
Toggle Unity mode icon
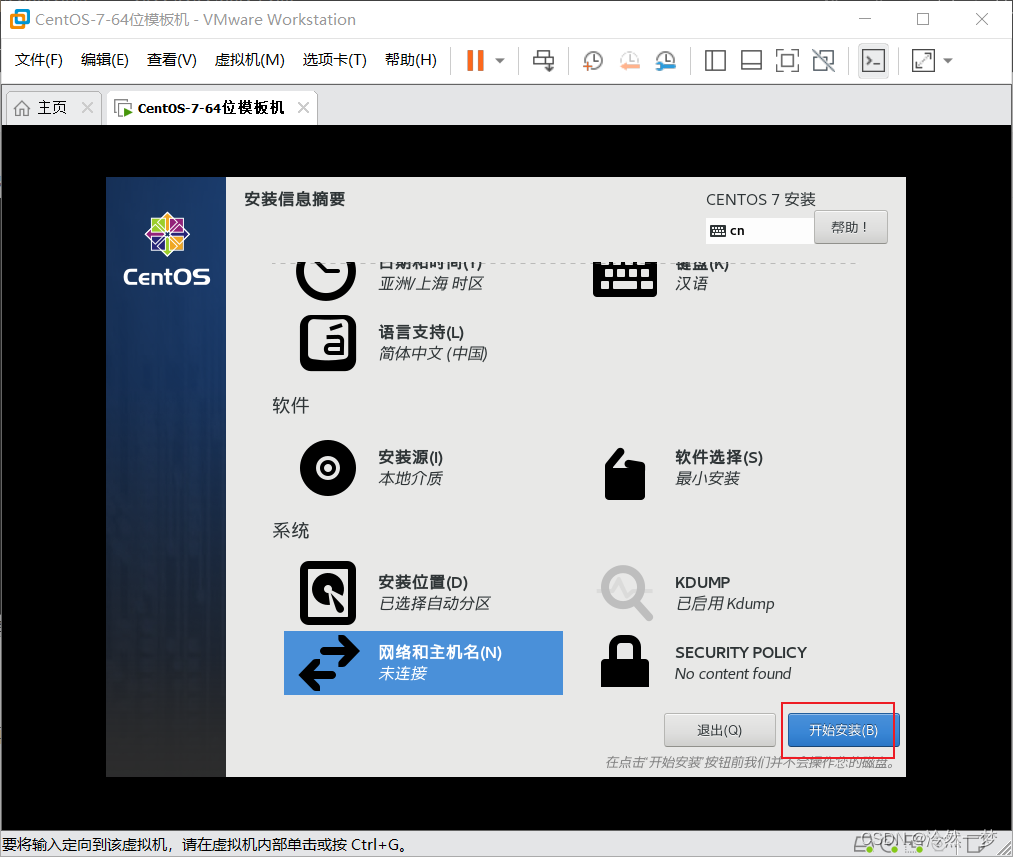[823, 61]
